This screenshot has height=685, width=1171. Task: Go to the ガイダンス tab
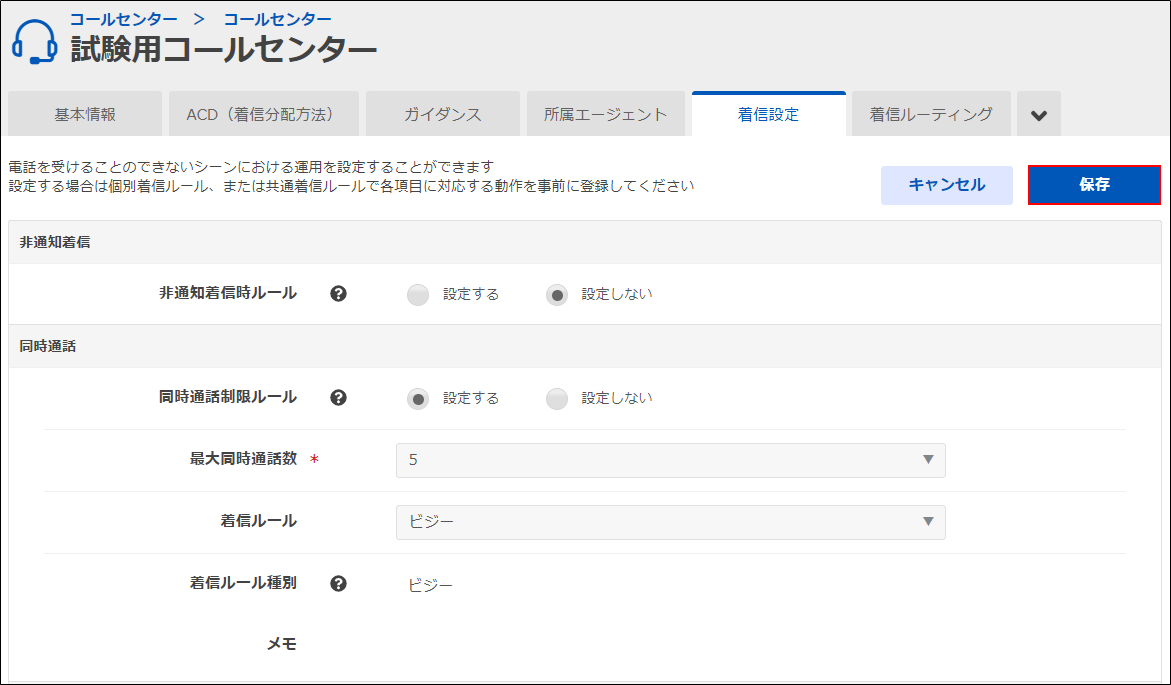pyautogui.click(x=443, y=115)
